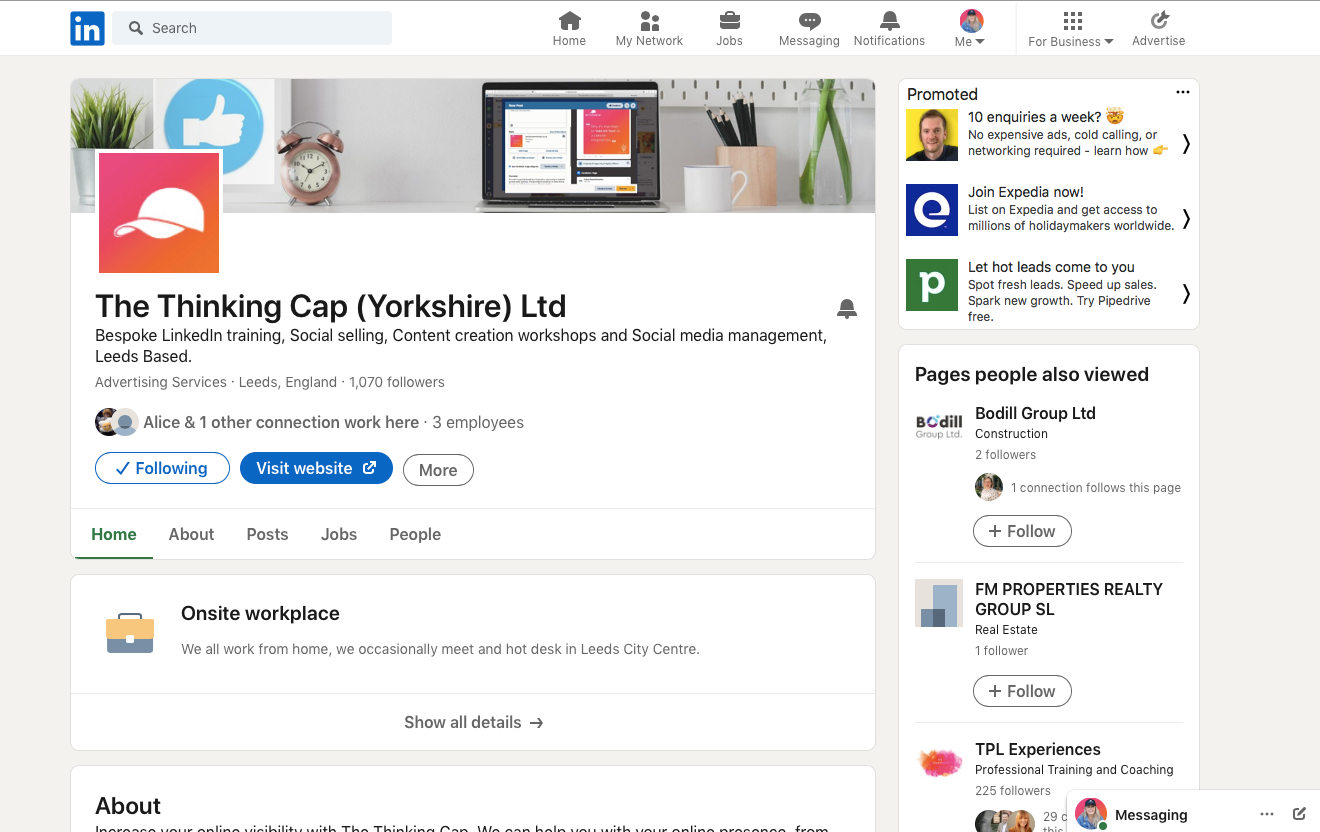This screenshot has height=832, width=1320.
Task: Open the More actions dropdown
Action: tap(438, 470)
